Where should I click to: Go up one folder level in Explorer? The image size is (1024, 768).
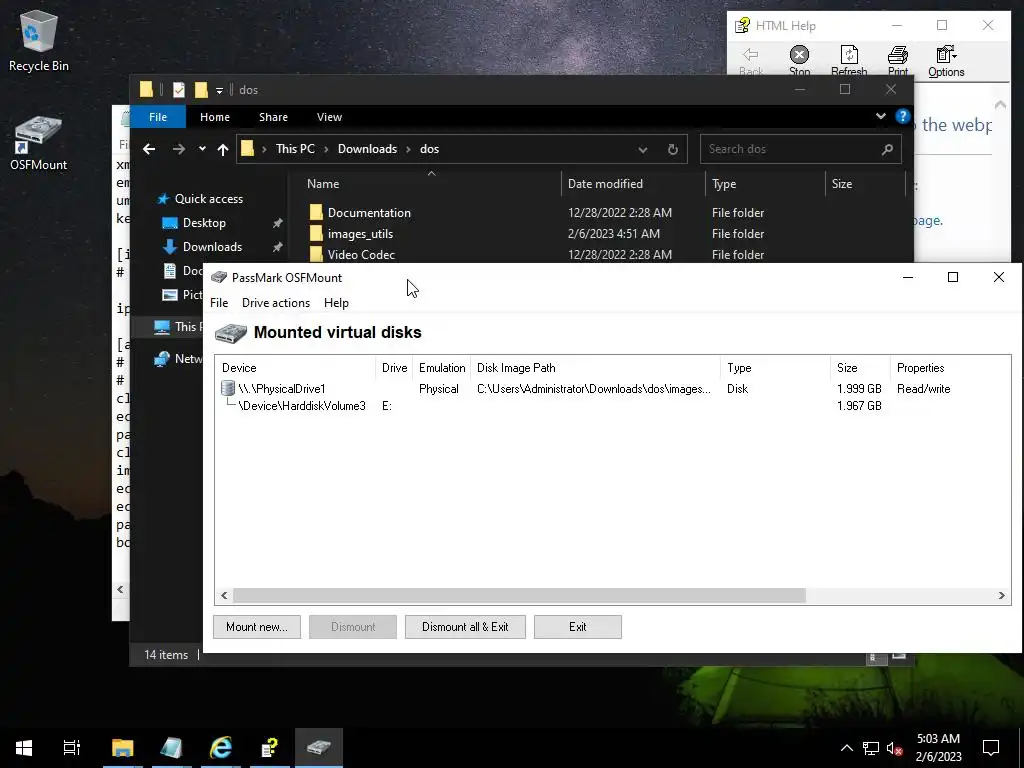click(223, 149)
